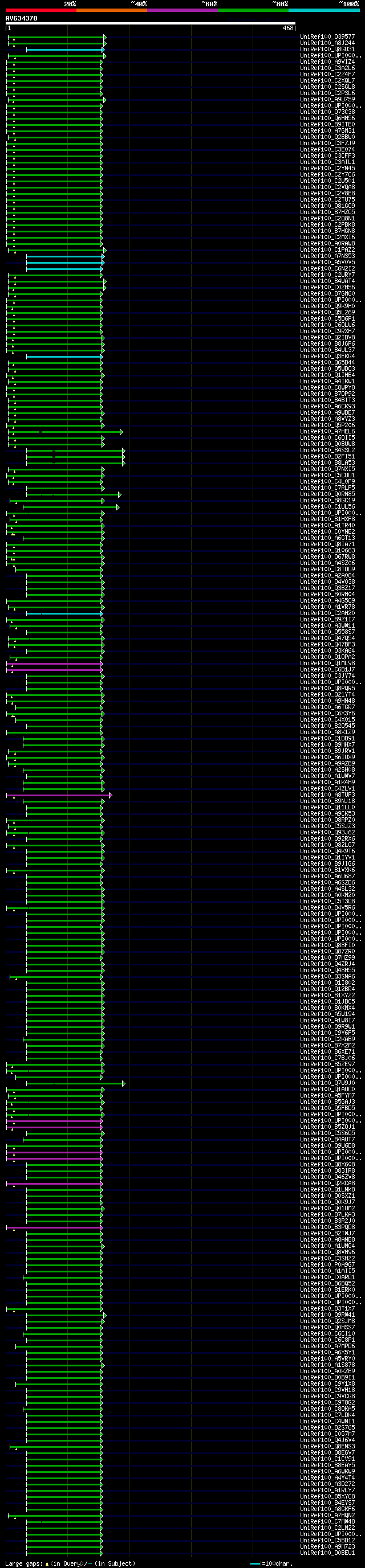The height and width of the screenshot is (1568, 365).
Task: Select the UniRef100_A9U759 label
Action: point(327,100)
